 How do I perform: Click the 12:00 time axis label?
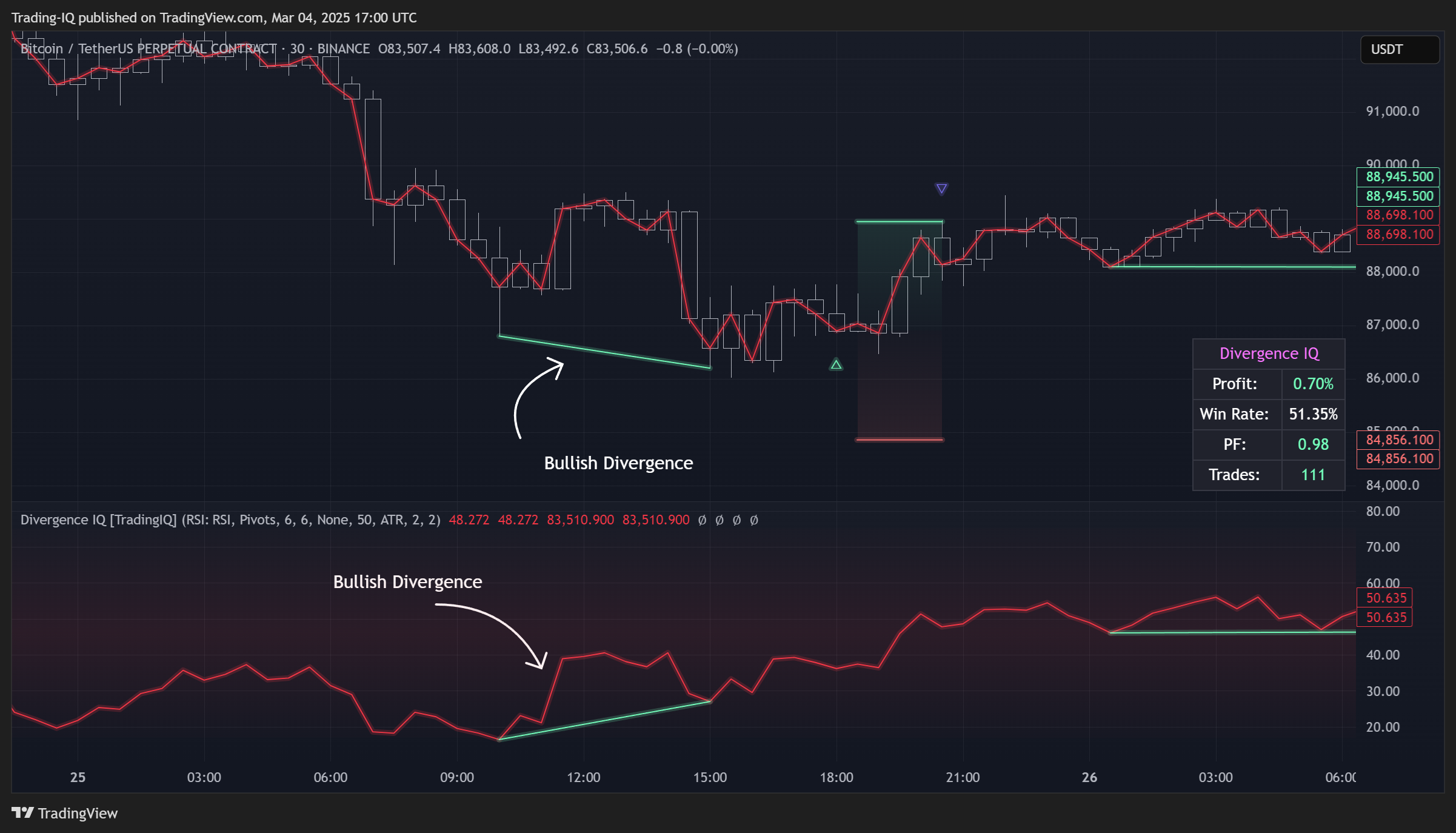[583, 777]
